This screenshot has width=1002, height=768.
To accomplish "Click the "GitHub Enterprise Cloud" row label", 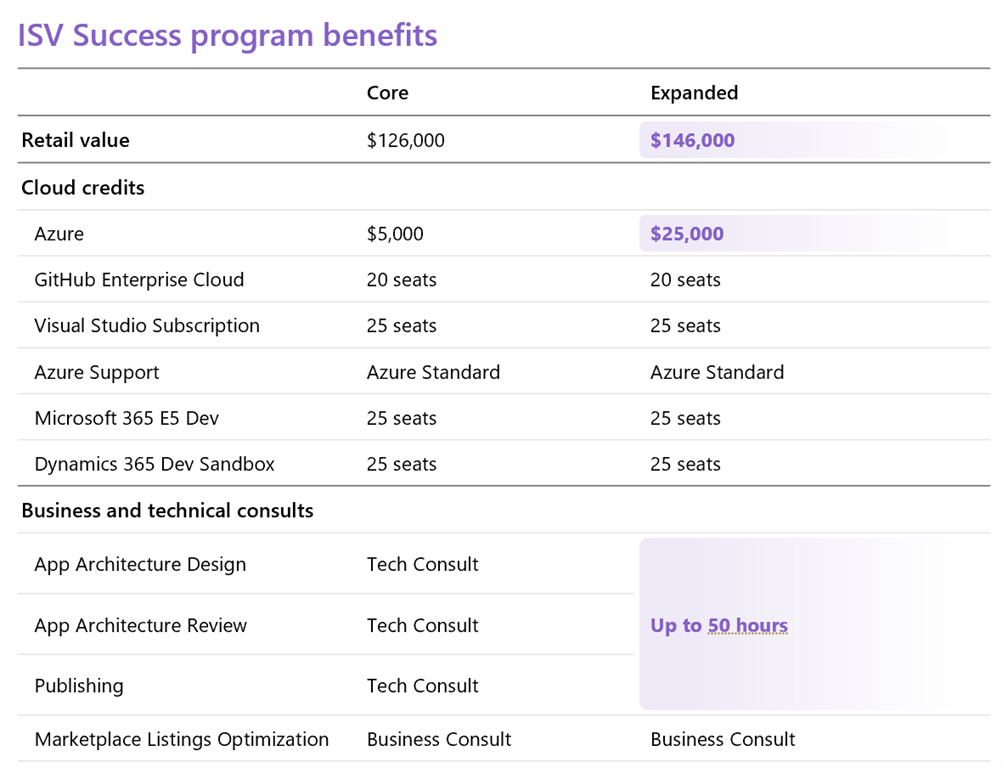I will [139, 280].
